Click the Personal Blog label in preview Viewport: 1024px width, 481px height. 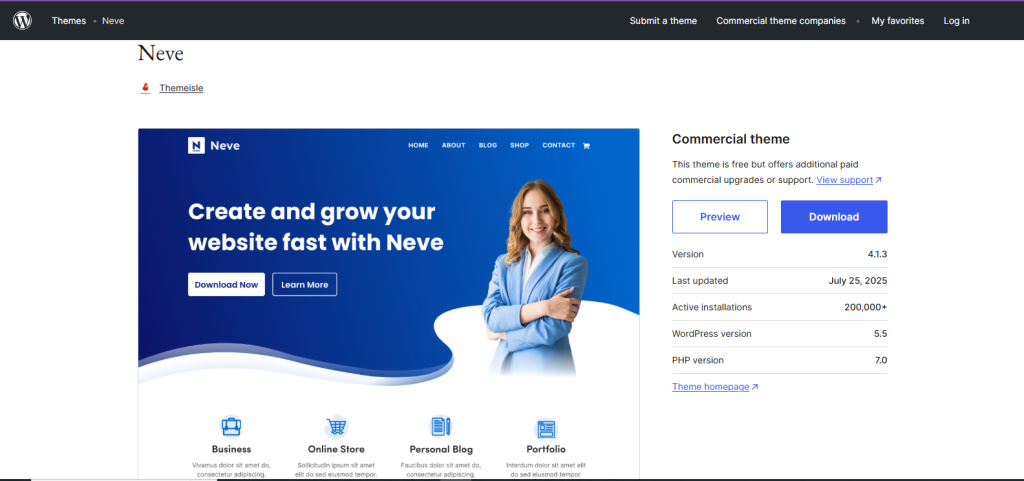point(441,449)
